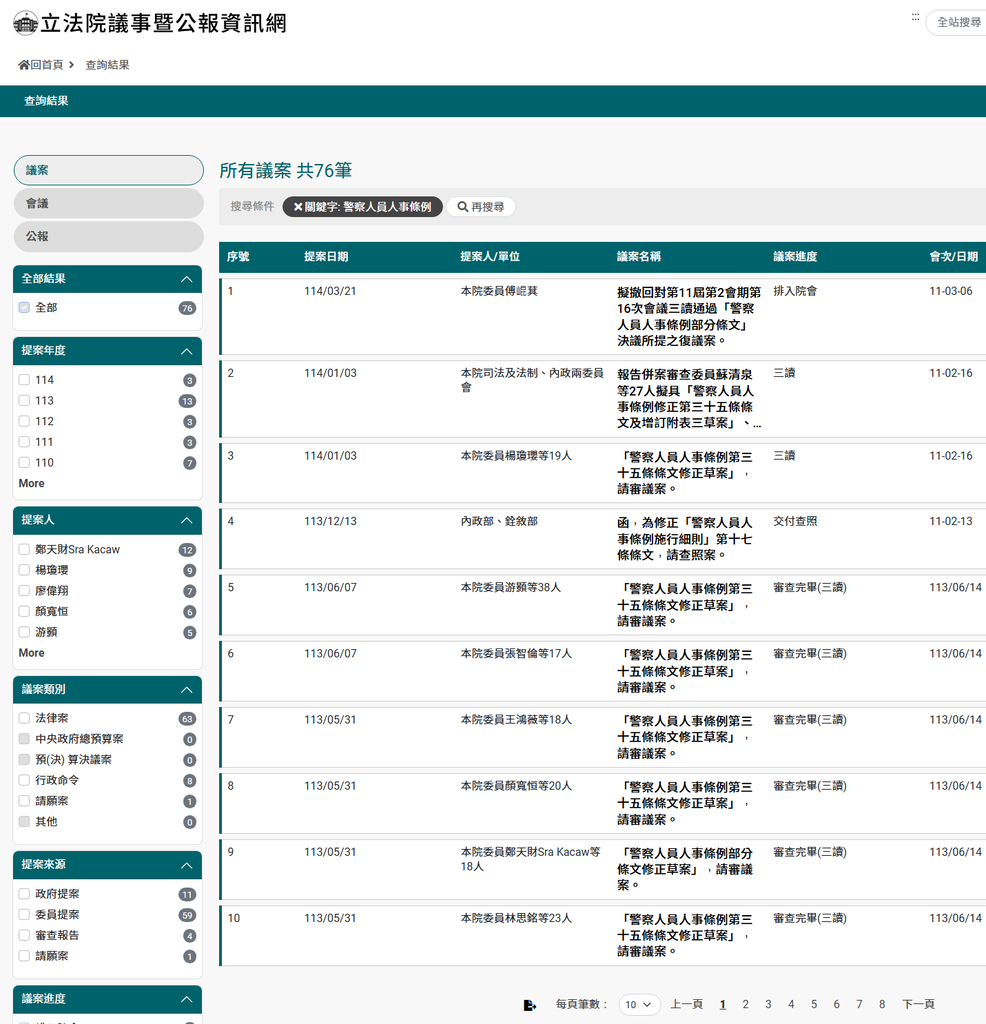This screenshot has width=986, height=1024.
Task: Collapse the 議案類別 filter panel
Action: point(186,690)
